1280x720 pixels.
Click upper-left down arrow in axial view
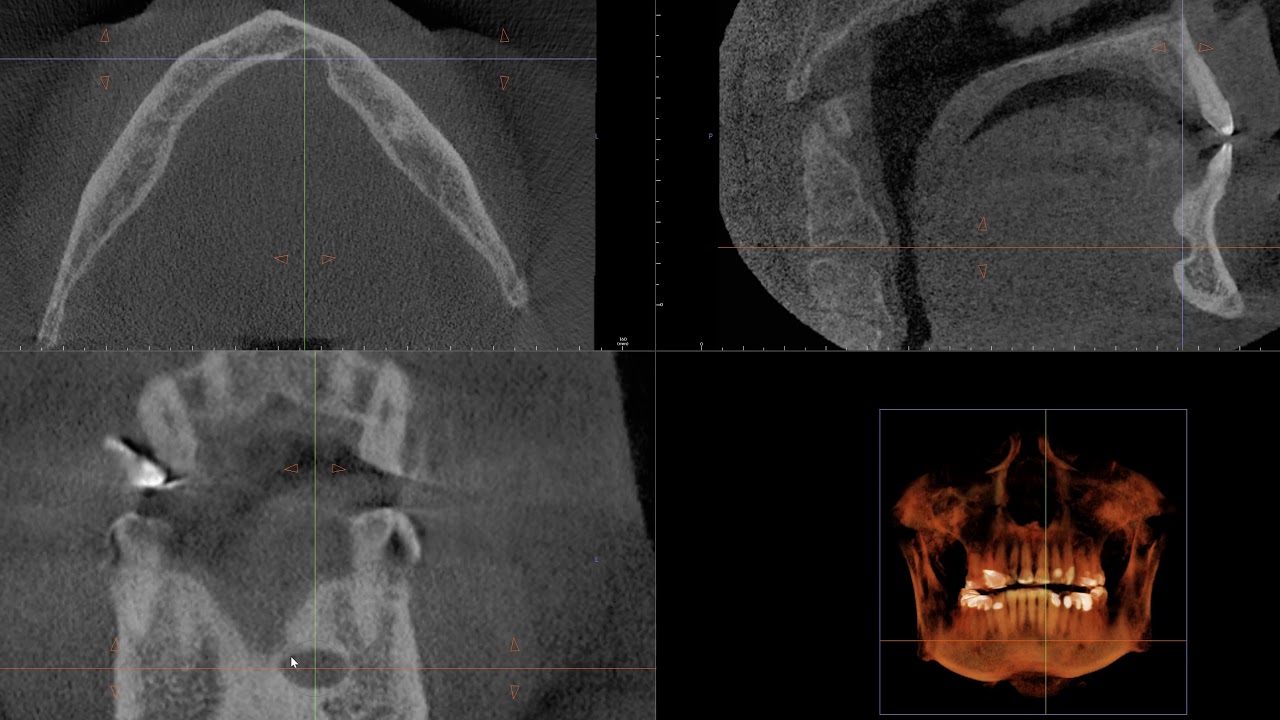105,83
